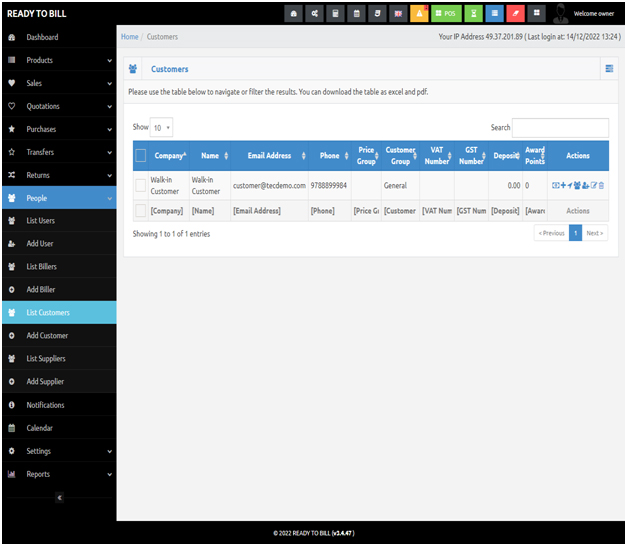Click the Home breadcrumb link

click(130, 37)
